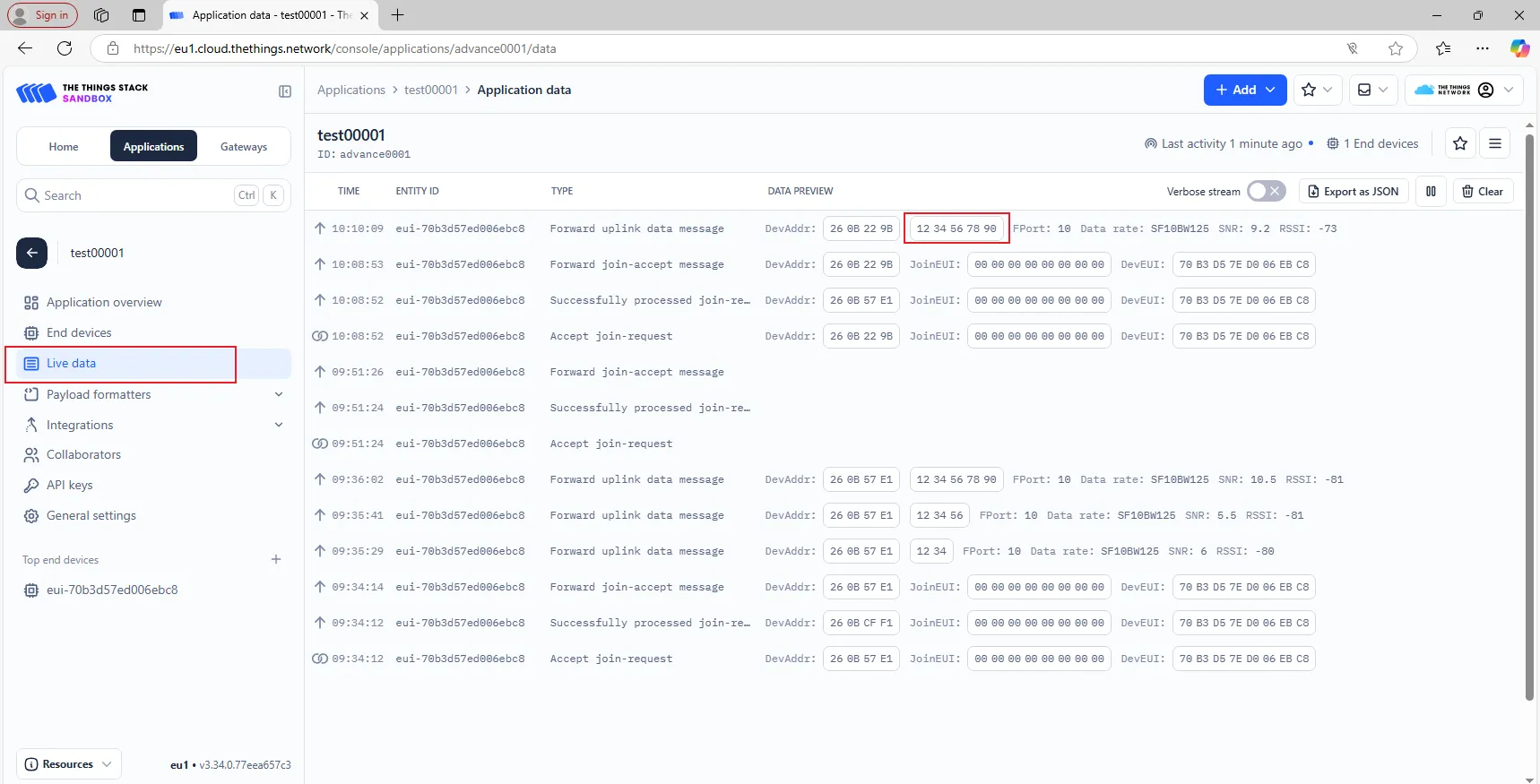Open End devices in the sidebar
The image size is (1540, 784).
79,332
